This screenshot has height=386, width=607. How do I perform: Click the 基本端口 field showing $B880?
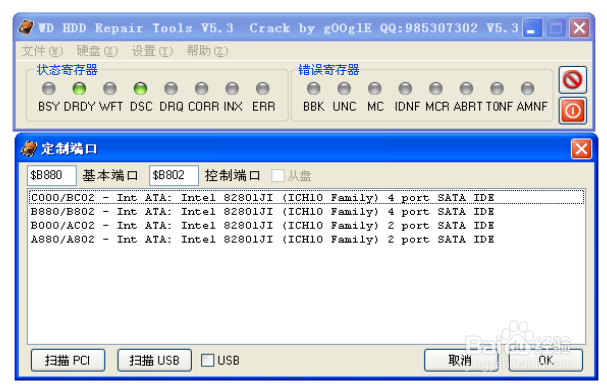click(51, 175)
